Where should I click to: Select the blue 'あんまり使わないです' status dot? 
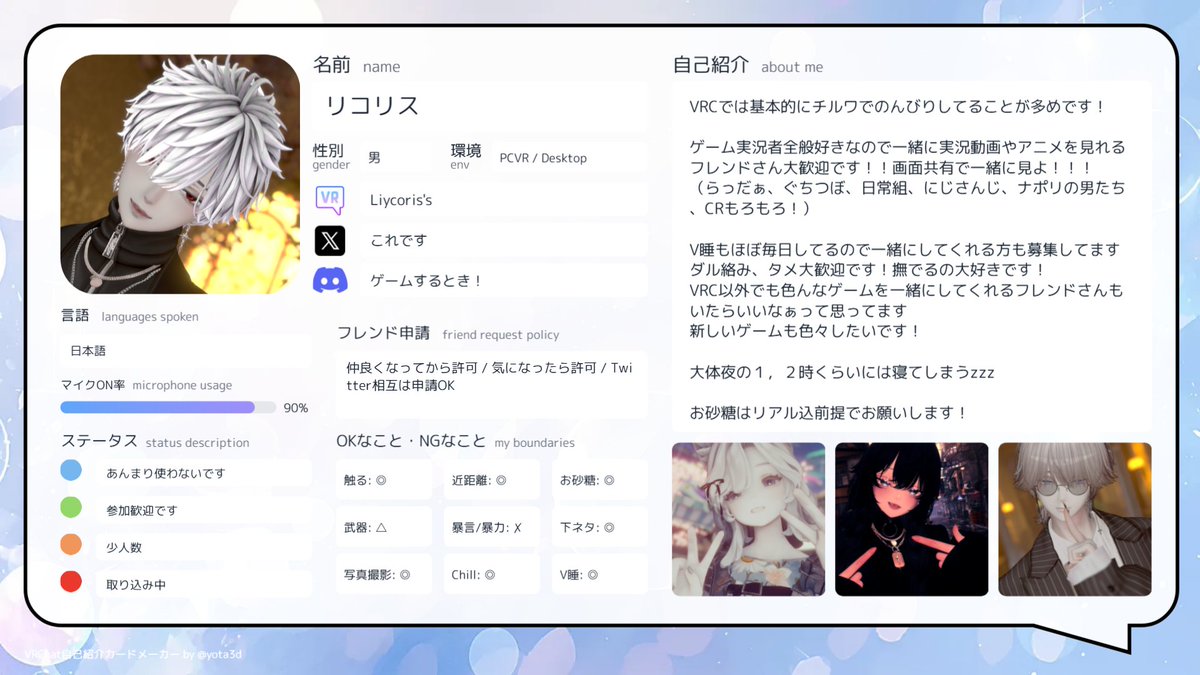tap(69, 470)
